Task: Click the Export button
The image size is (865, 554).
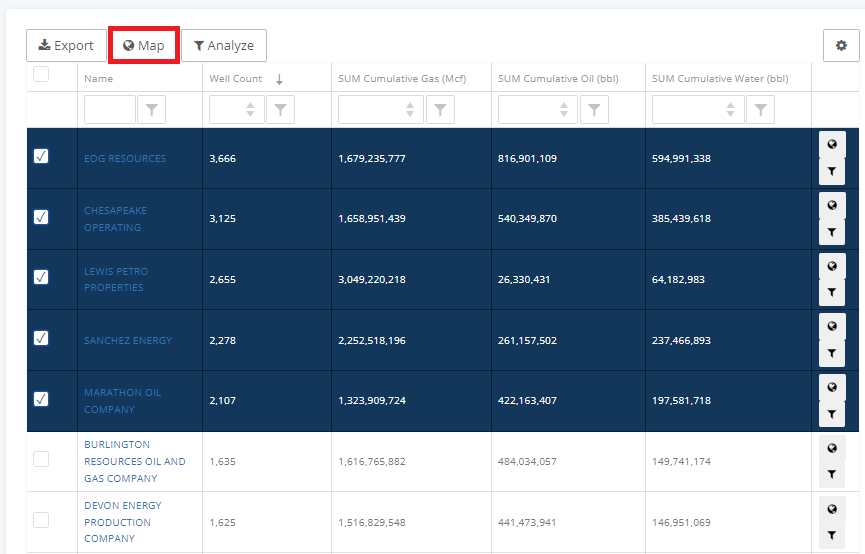Action: (x=66, y=45)
